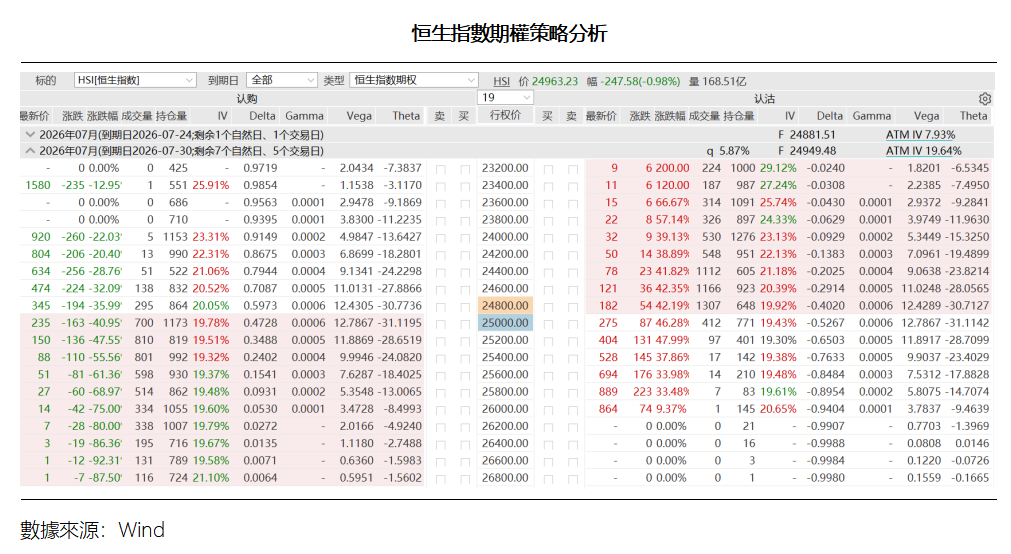
Task: Tick put buy checkbox for strike 26000.00
Action: 548,410
